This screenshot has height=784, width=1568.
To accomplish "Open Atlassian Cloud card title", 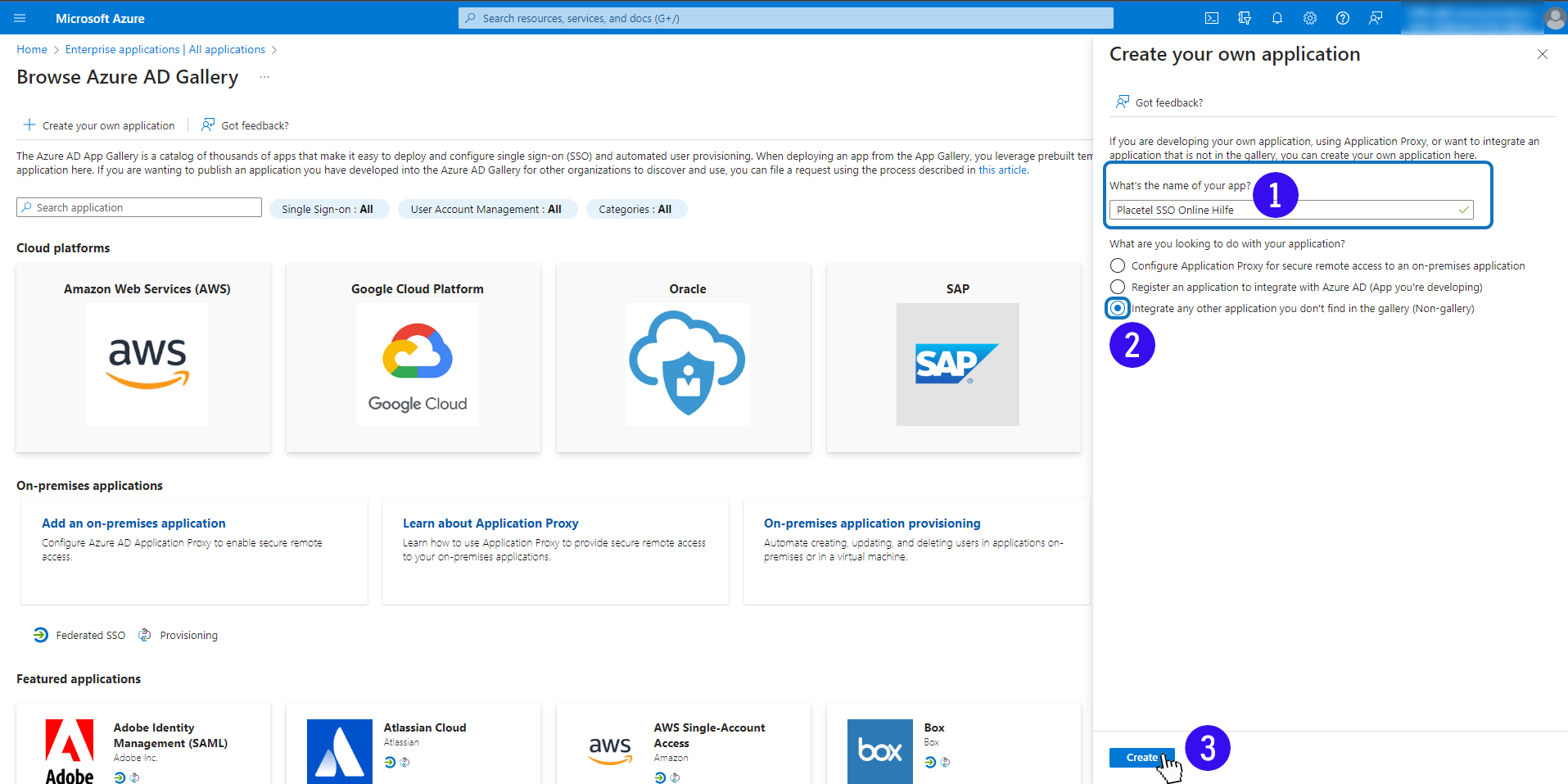I will pyautogui.click(x=425, y=727).
